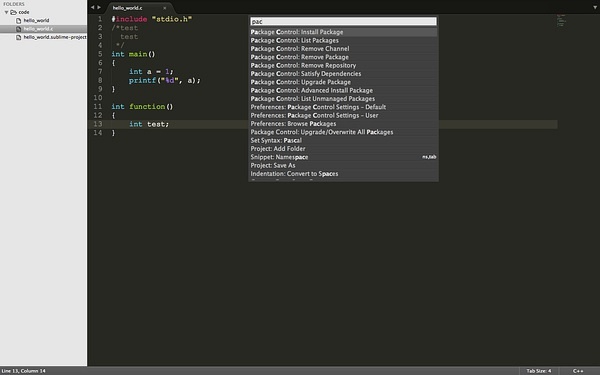The image size is (600, 375).
Task: Open hello_world.sublime-project in sidebar
Action: click(x=55, y=38)
